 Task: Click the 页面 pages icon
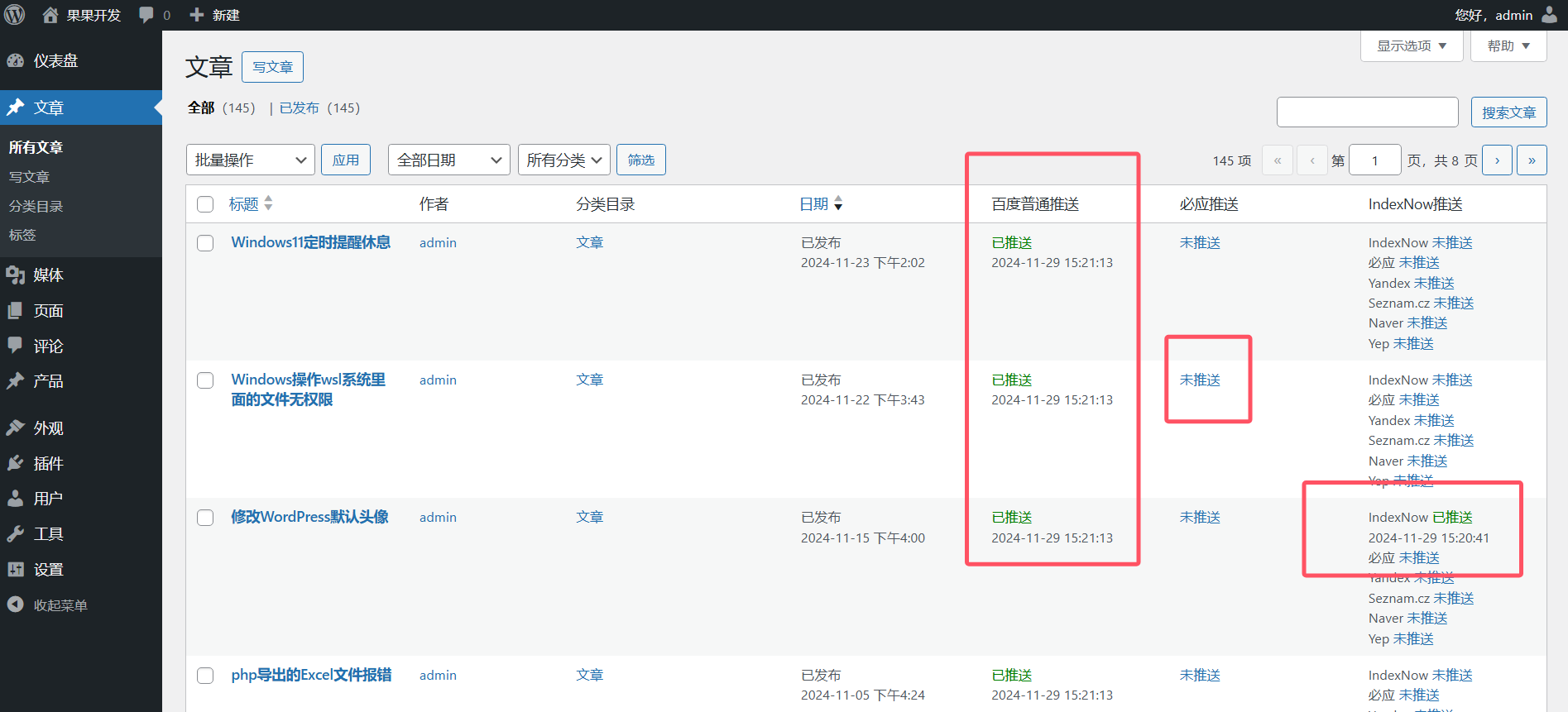[16, 310]
